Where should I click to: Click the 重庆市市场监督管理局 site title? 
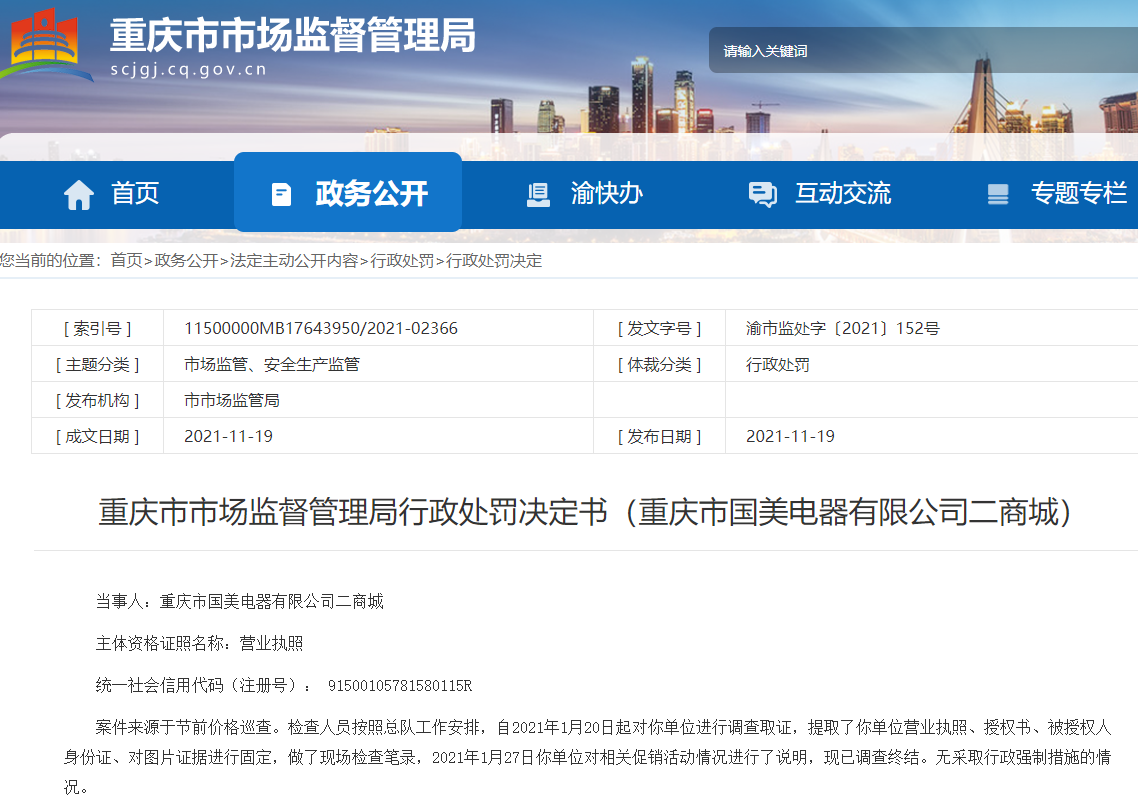tap(292, 36)
